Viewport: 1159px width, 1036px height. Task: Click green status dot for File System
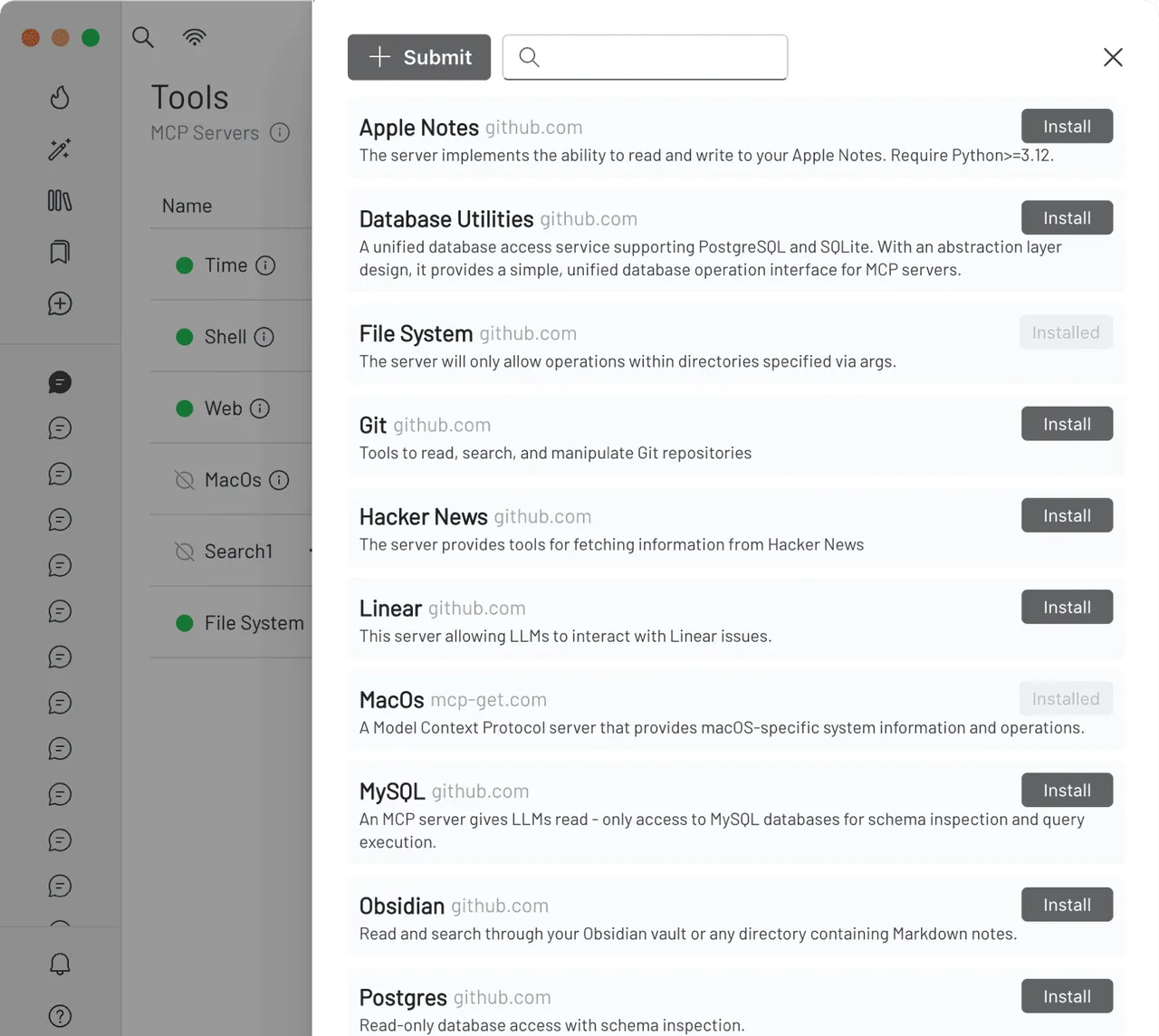(x=185, y=623)
